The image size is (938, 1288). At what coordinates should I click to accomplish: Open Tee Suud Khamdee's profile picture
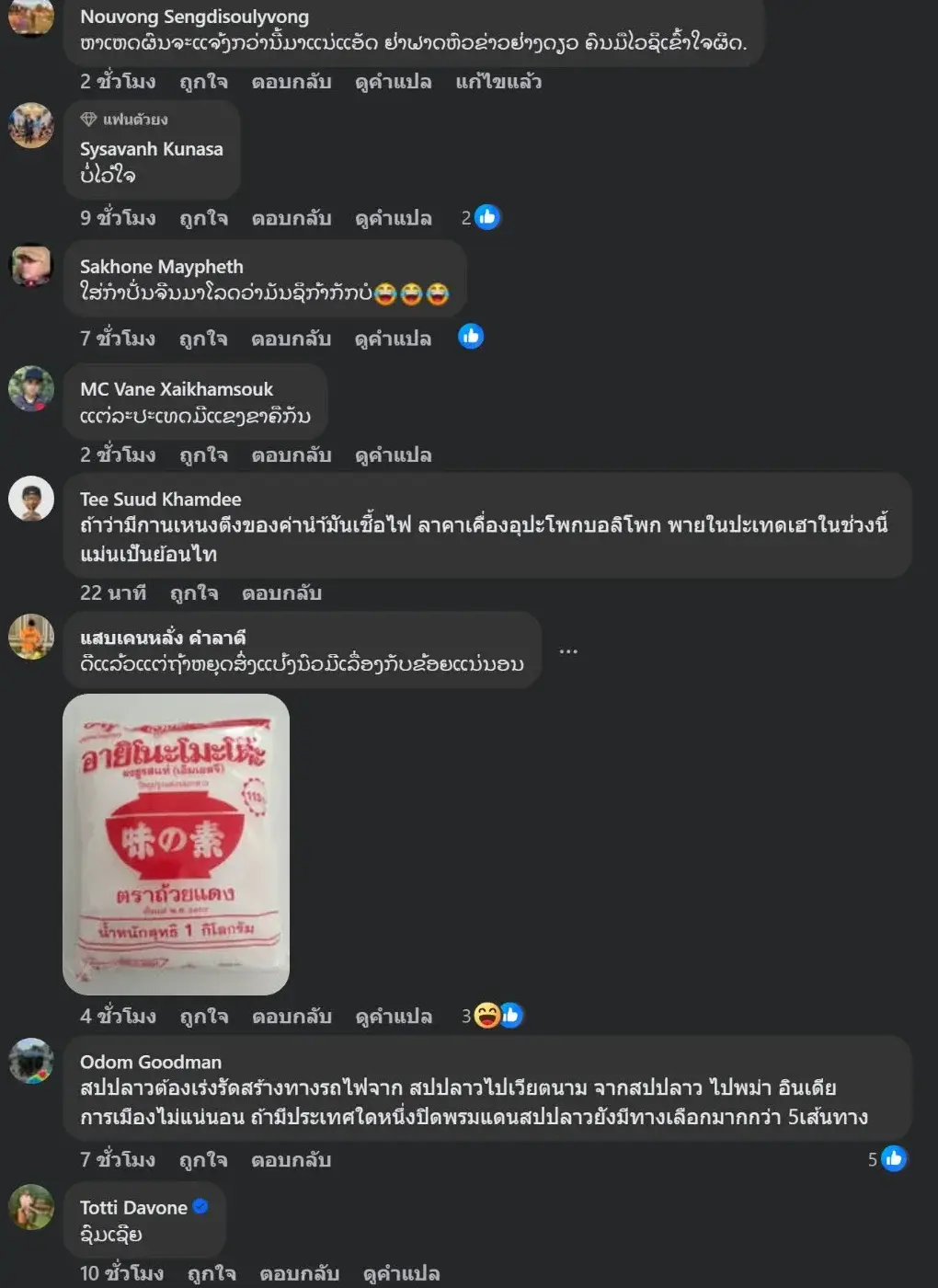[31, 499]
